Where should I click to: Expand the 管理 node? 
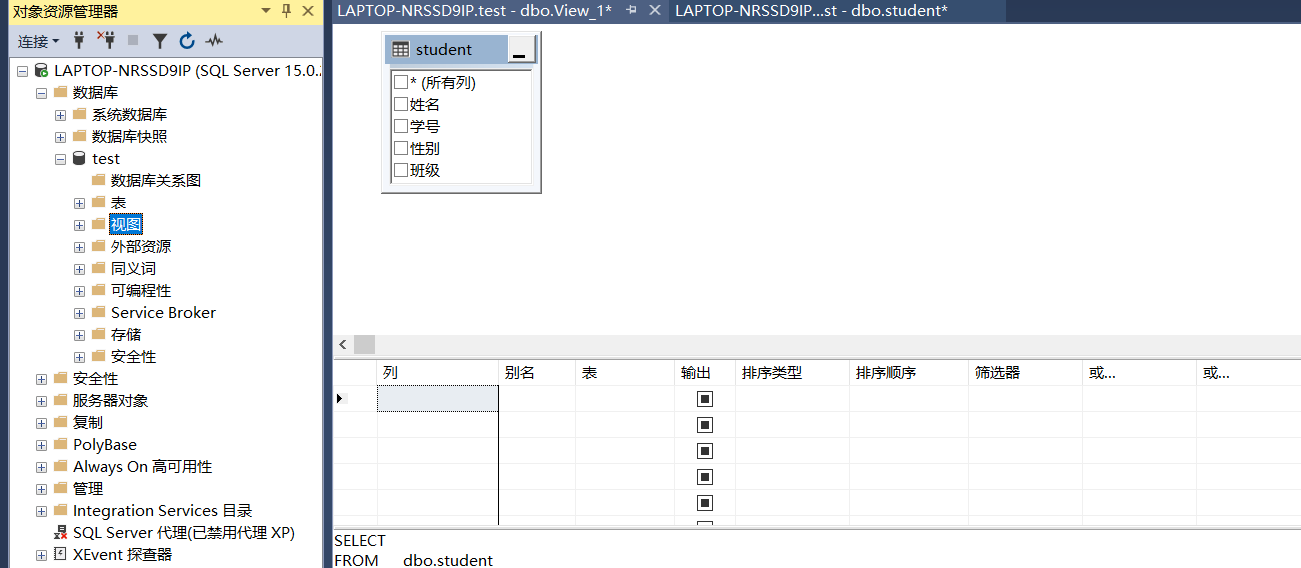click(x=41, y=489)
